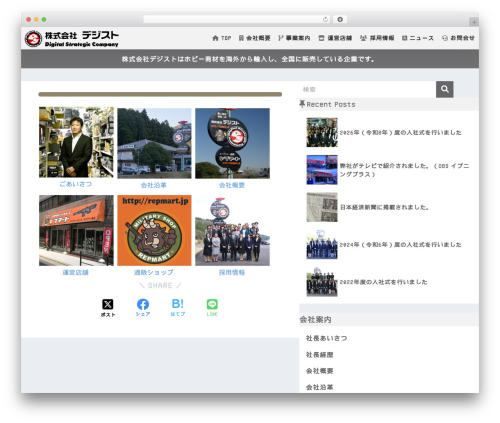Click the browser reload icon
The height and width of the screenshot is (423, 500).
pos(325,19)
